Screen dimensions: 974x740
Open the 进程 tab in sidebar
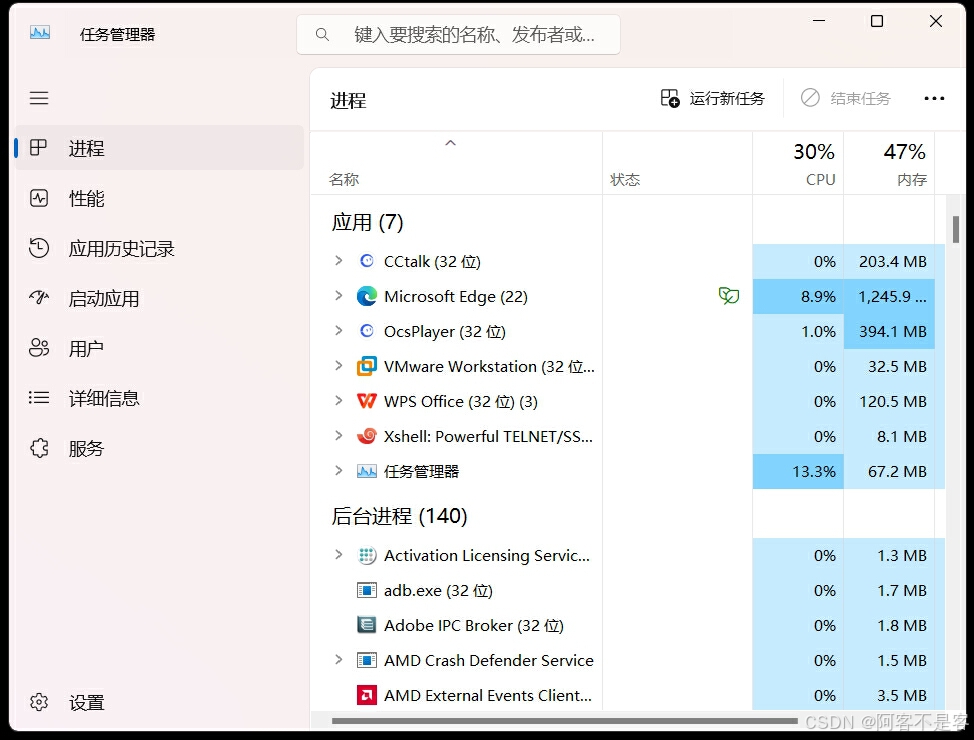(x=159, y=148)
